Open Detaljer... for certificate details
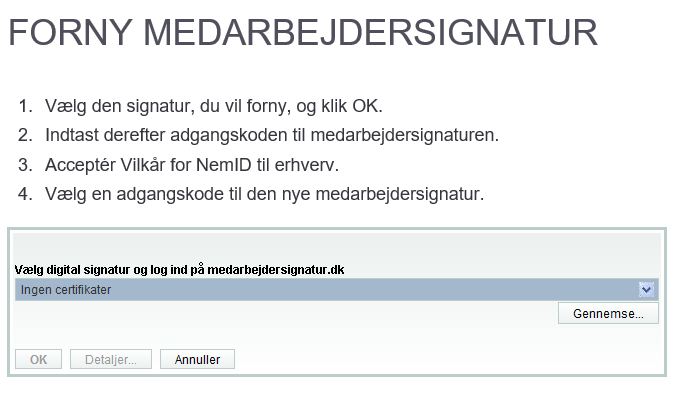682x406 pixels. (111, 359)
